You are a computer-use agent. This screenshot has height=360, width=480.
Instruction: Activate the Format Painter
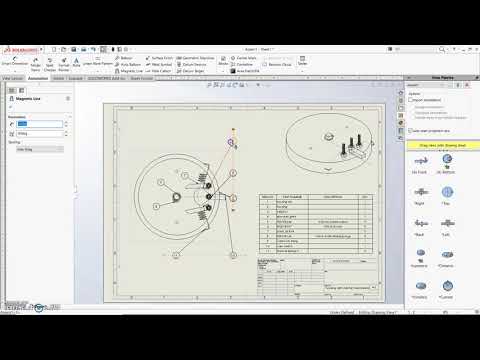[64, 64]
